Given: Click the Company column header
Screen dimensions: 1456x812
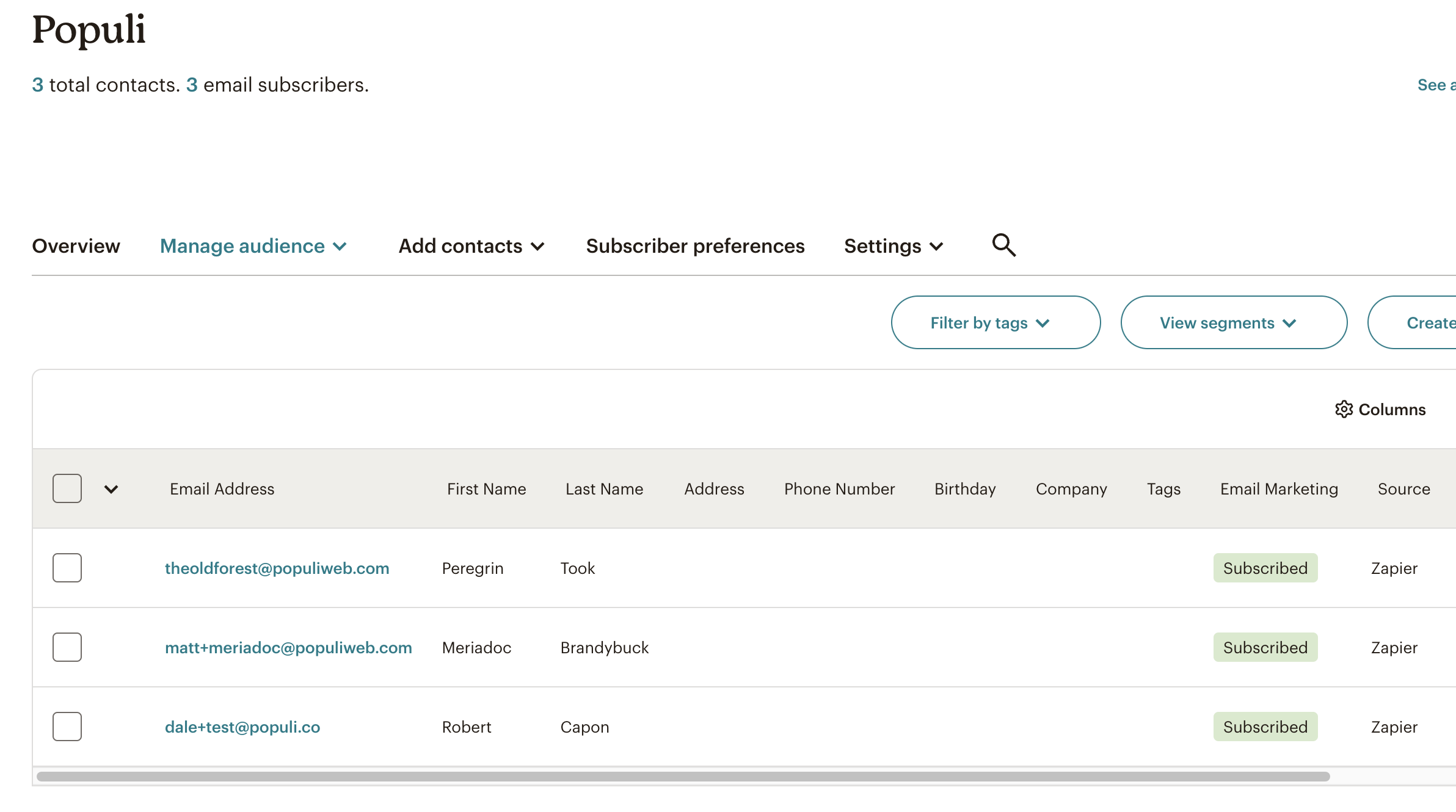Looking at the screenshot, I should click(x=1071, y=489).
